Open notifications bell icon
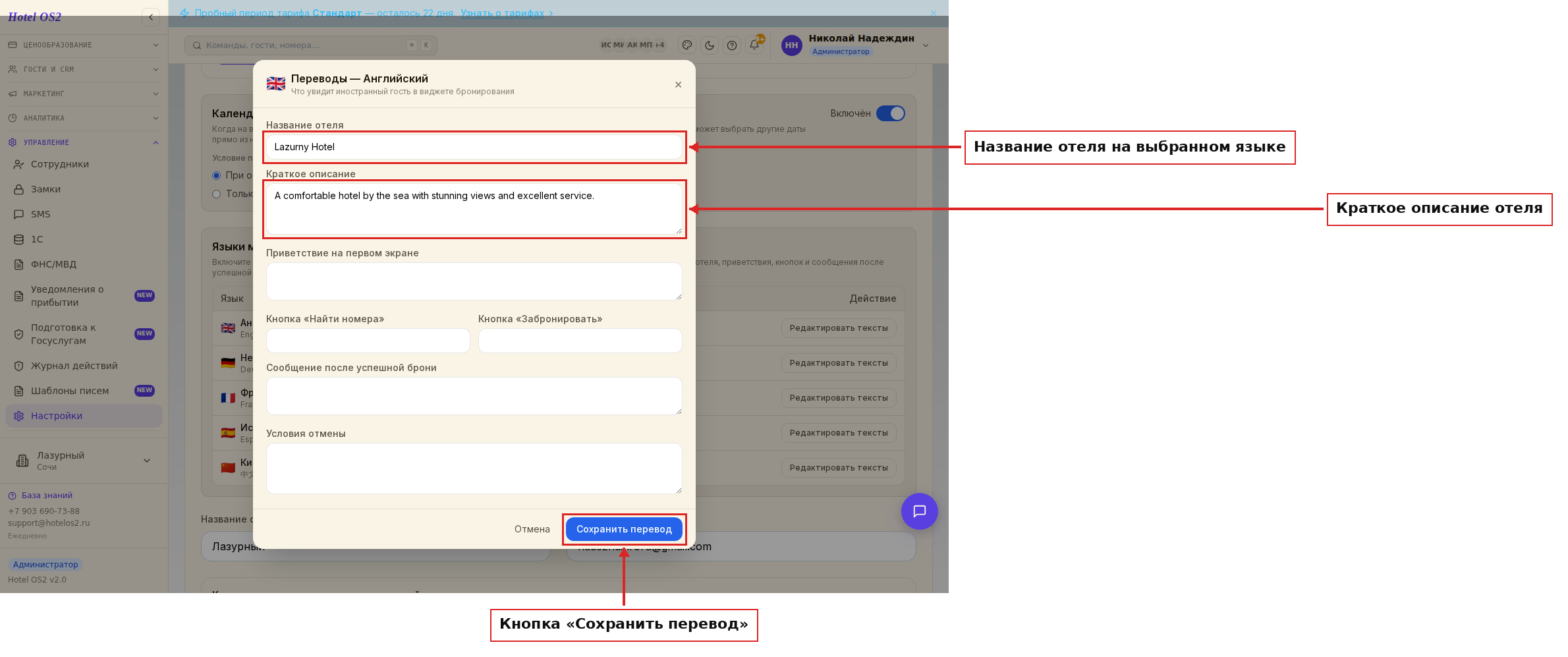This screenshot has width=1568, height=657. pos(755,45)
